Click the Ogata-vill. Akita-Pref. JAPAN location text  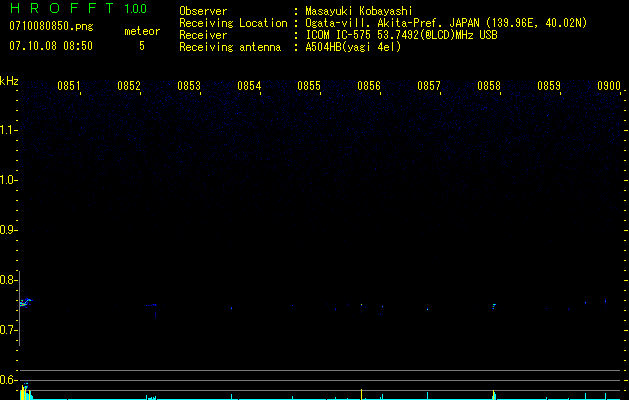[x=446, y=23]
